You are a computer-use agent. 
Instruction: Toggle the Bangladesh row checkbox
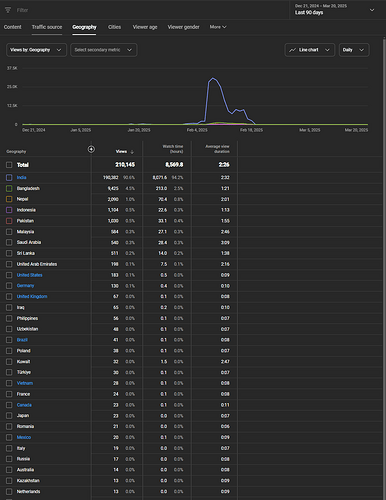pyautogui.click(x=9, y=188)
